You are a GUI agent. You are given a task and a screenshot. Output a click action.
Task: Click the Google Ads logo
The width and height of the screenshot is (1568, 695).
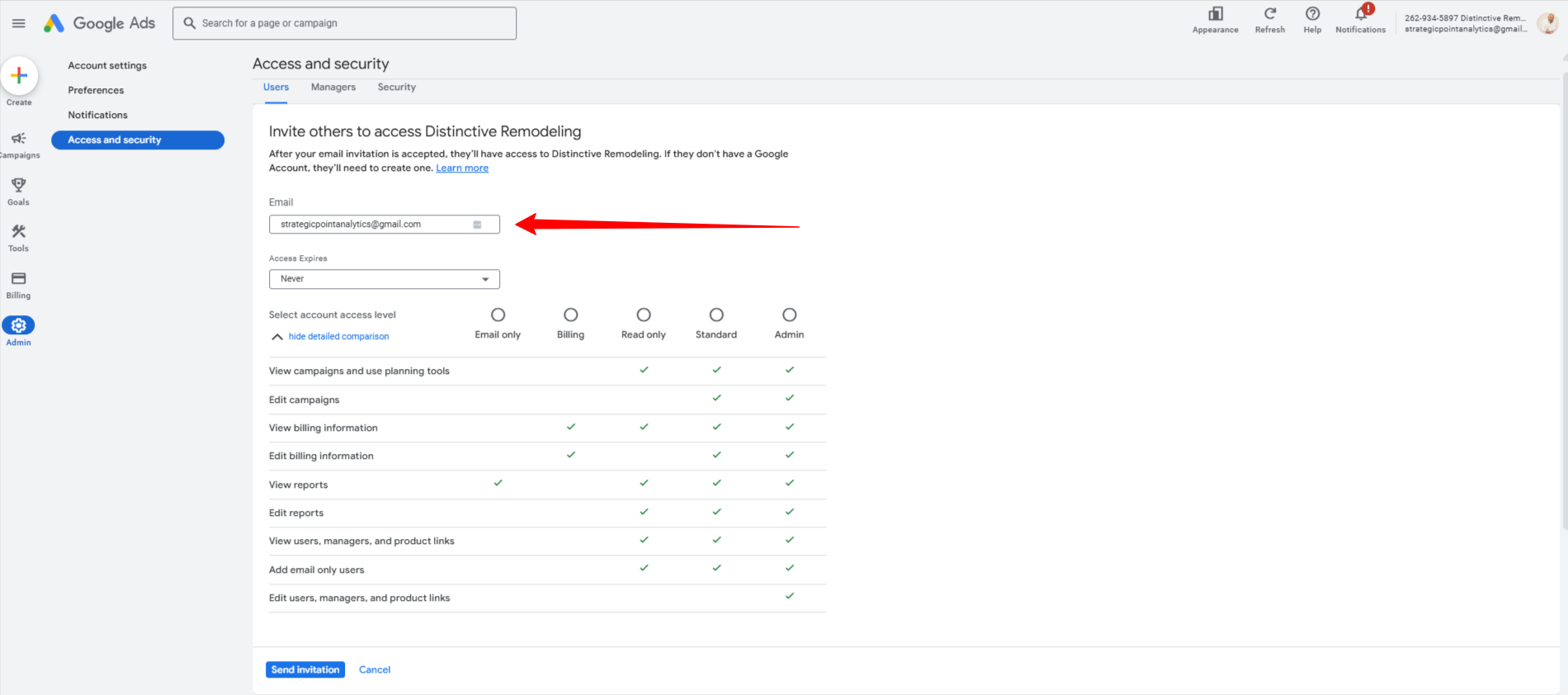100,23
